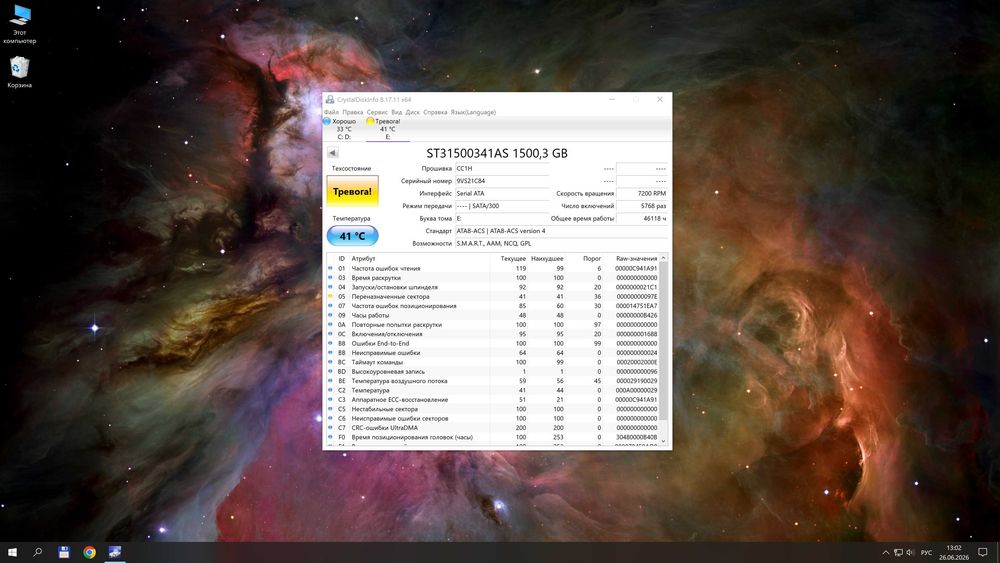This screenshot has width=1000, height=563.
Task: Click blue status dot for Высокоуровневая запись
Action: point(330,371)
